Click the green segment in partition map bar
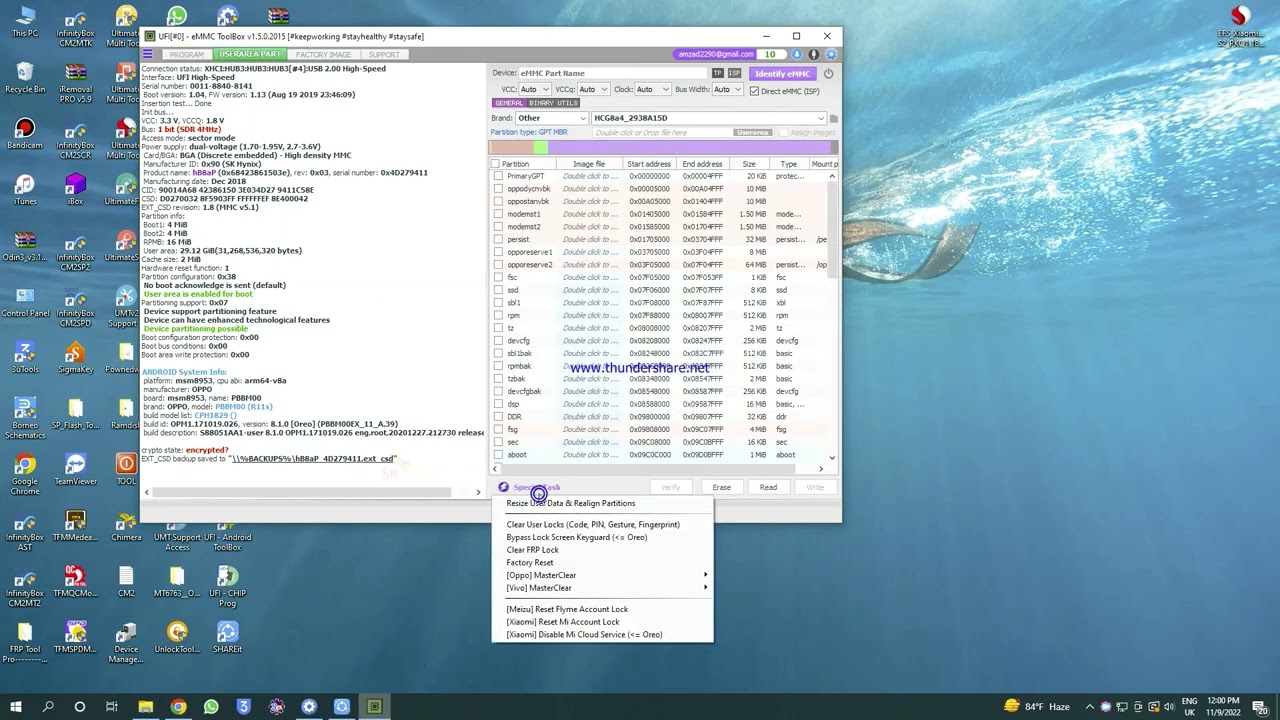The image size is (1280, 720). [541, 148]
